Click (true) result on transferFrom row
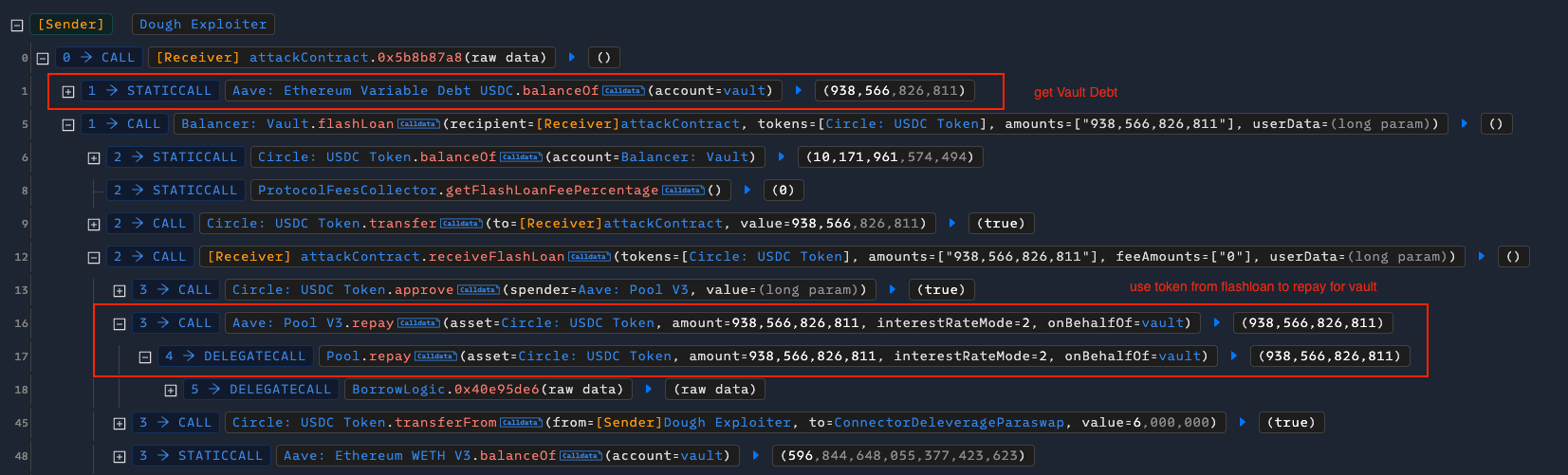Image resolution: width=1568 pixels, height=475 pixels. coord(1293,423)
